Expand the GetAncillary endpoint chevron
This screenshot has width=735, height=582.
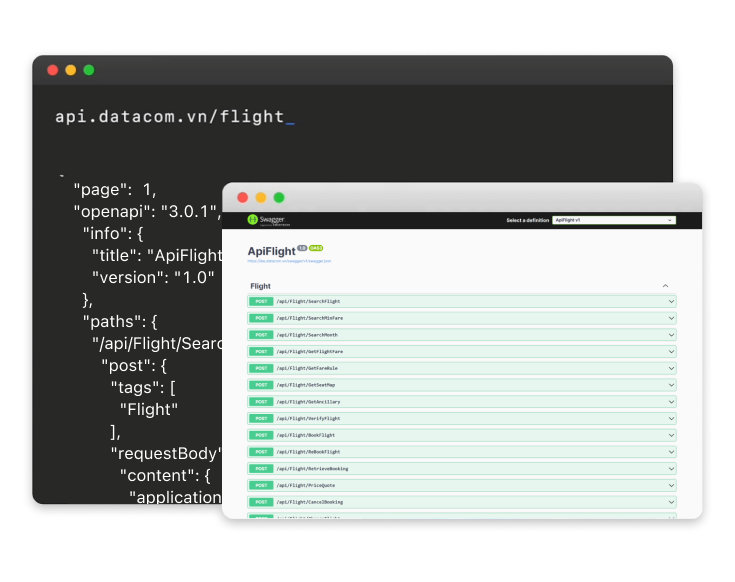[x=671, y=402]
